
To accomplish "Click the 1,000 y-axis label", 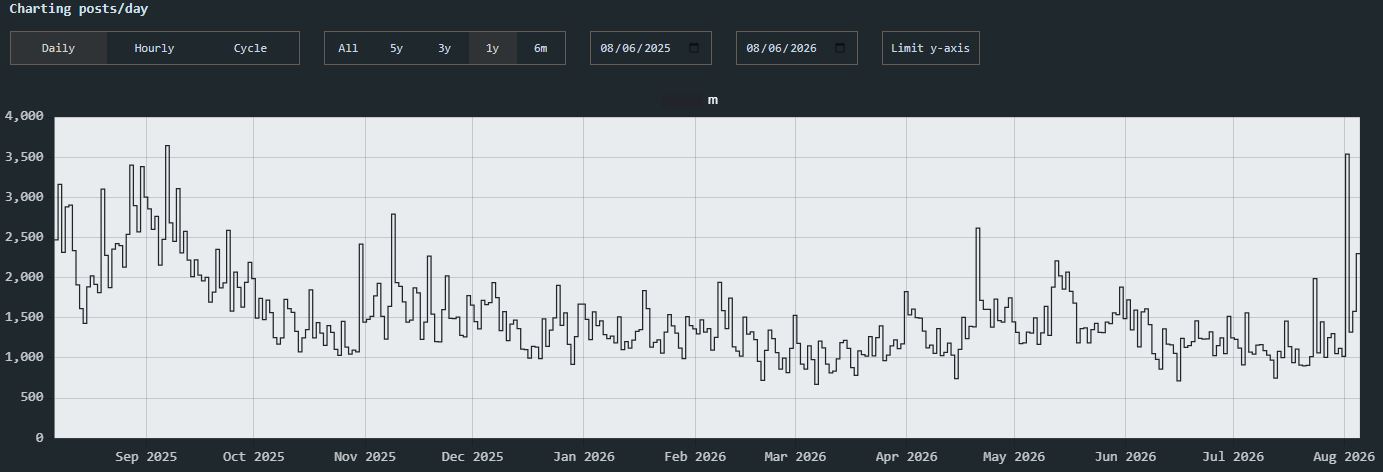I will click(24, 357).
